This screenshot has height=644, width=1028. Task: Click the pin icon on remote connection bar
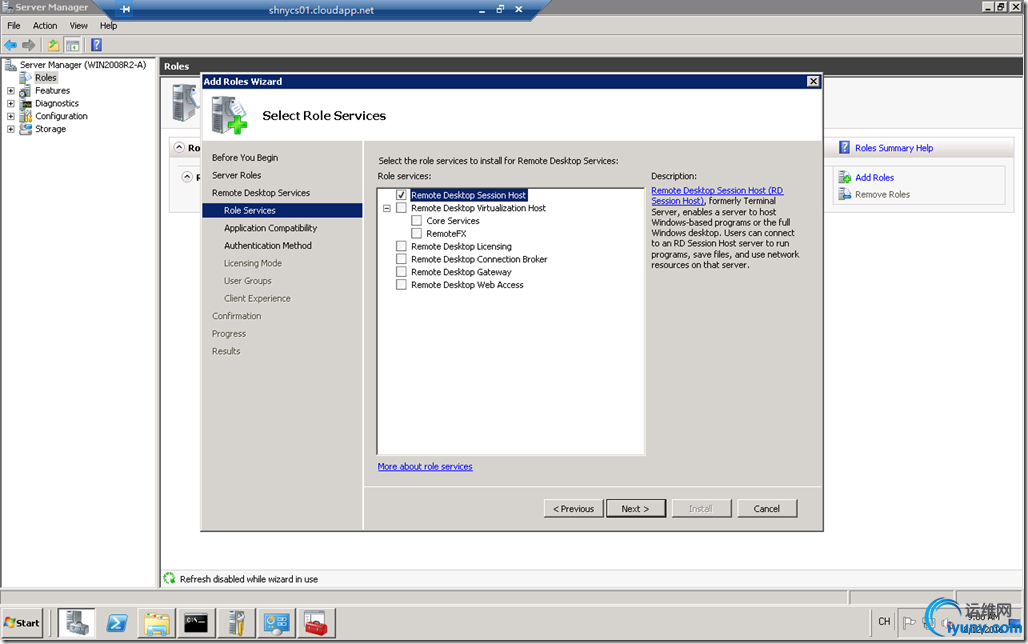tap(125, 9)
